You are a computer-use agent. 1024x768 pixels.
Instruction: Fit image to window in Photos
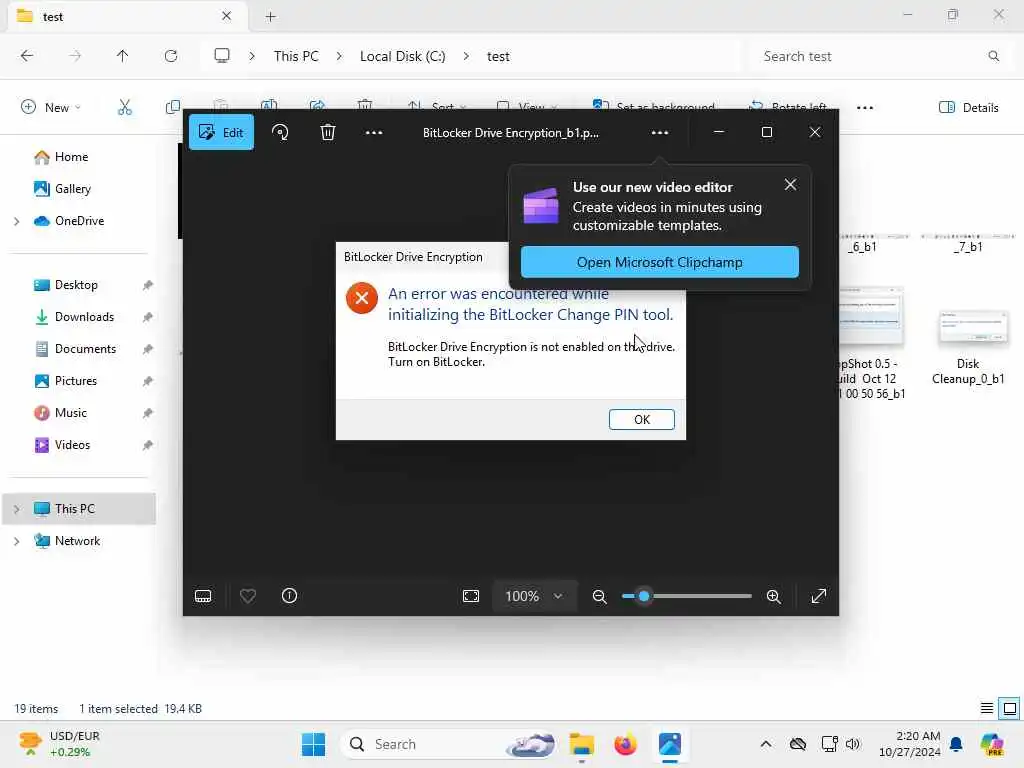click(x=471, y=596)
